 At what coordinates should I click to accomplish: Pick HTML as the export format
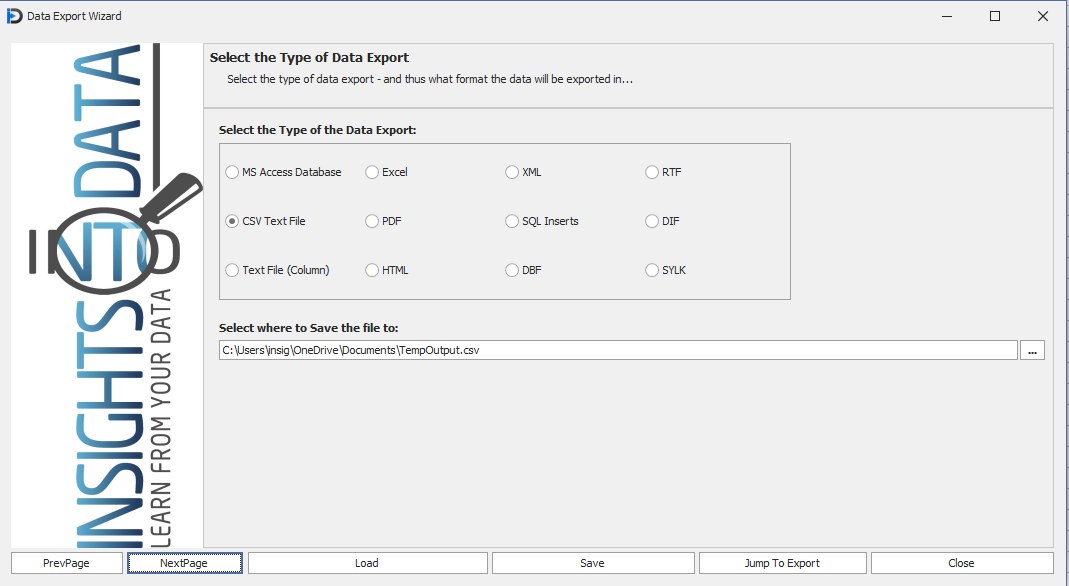pyautogui.click(x=373, y=270)
